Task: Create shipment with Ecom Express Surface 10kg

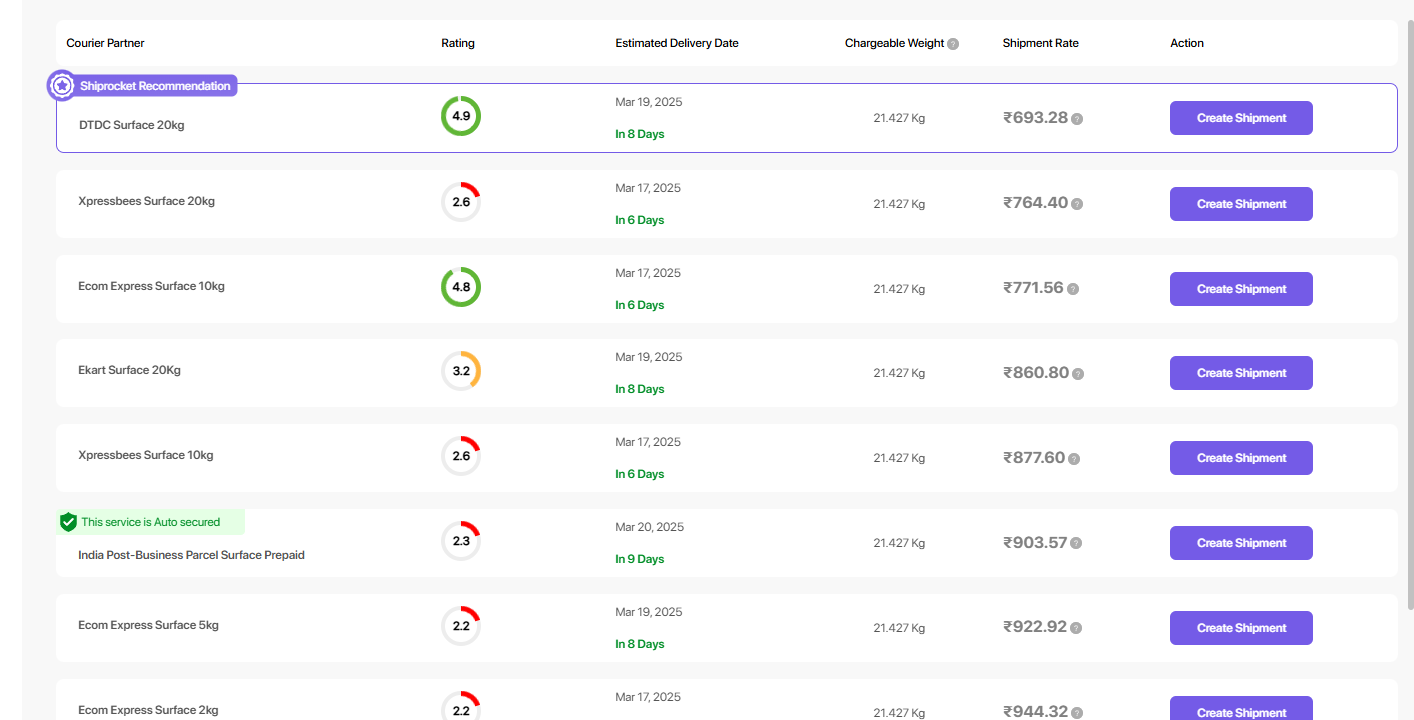Action: tap(1241, 289)
